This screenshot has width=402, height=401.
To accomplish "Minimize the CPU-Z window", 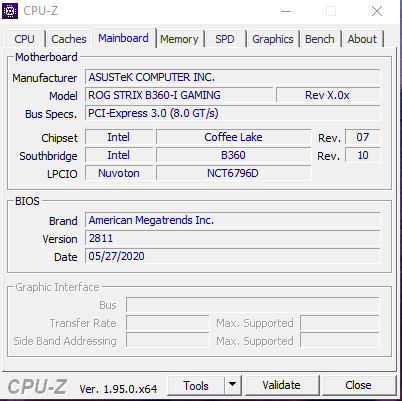I will [x=286, y=11].
